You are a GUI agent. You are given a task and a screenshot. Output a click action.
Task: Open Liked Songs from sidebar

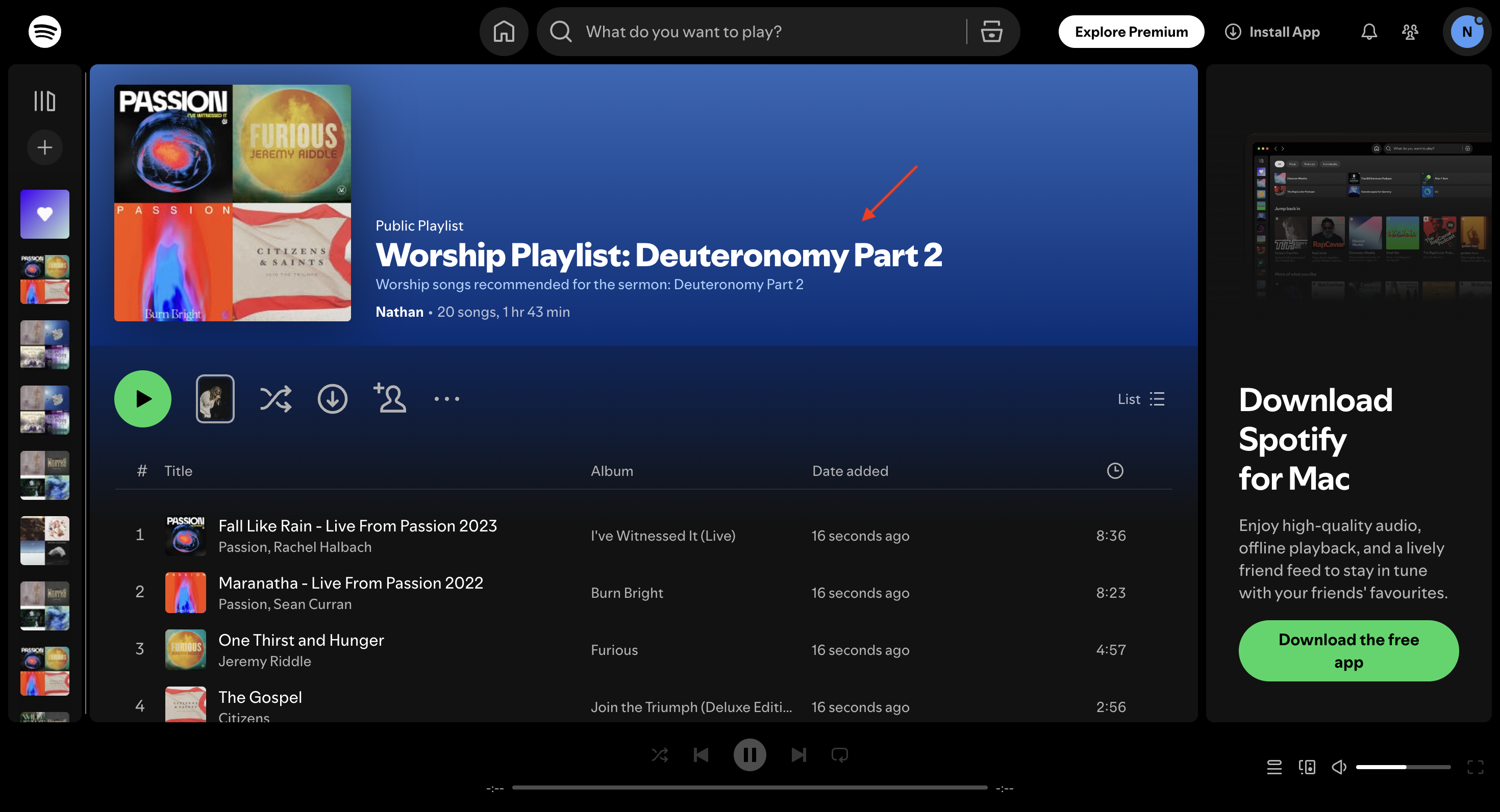[x=45, y=214]
